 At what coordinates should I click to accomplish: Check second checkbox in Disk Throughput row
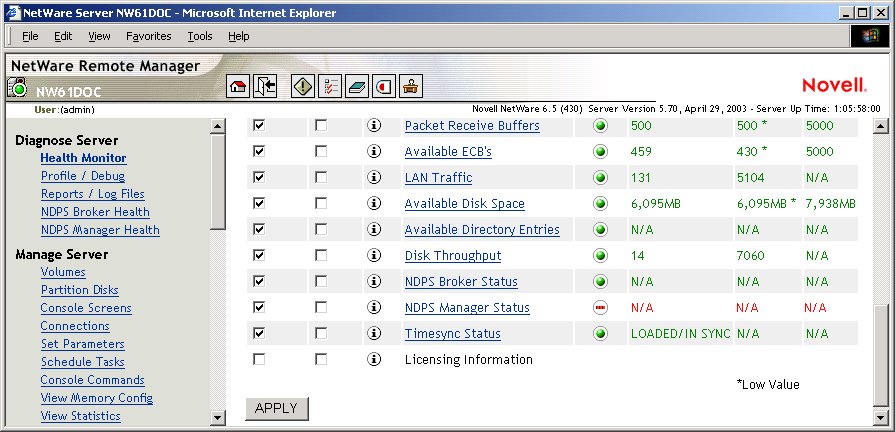click(x=321, y=255)
